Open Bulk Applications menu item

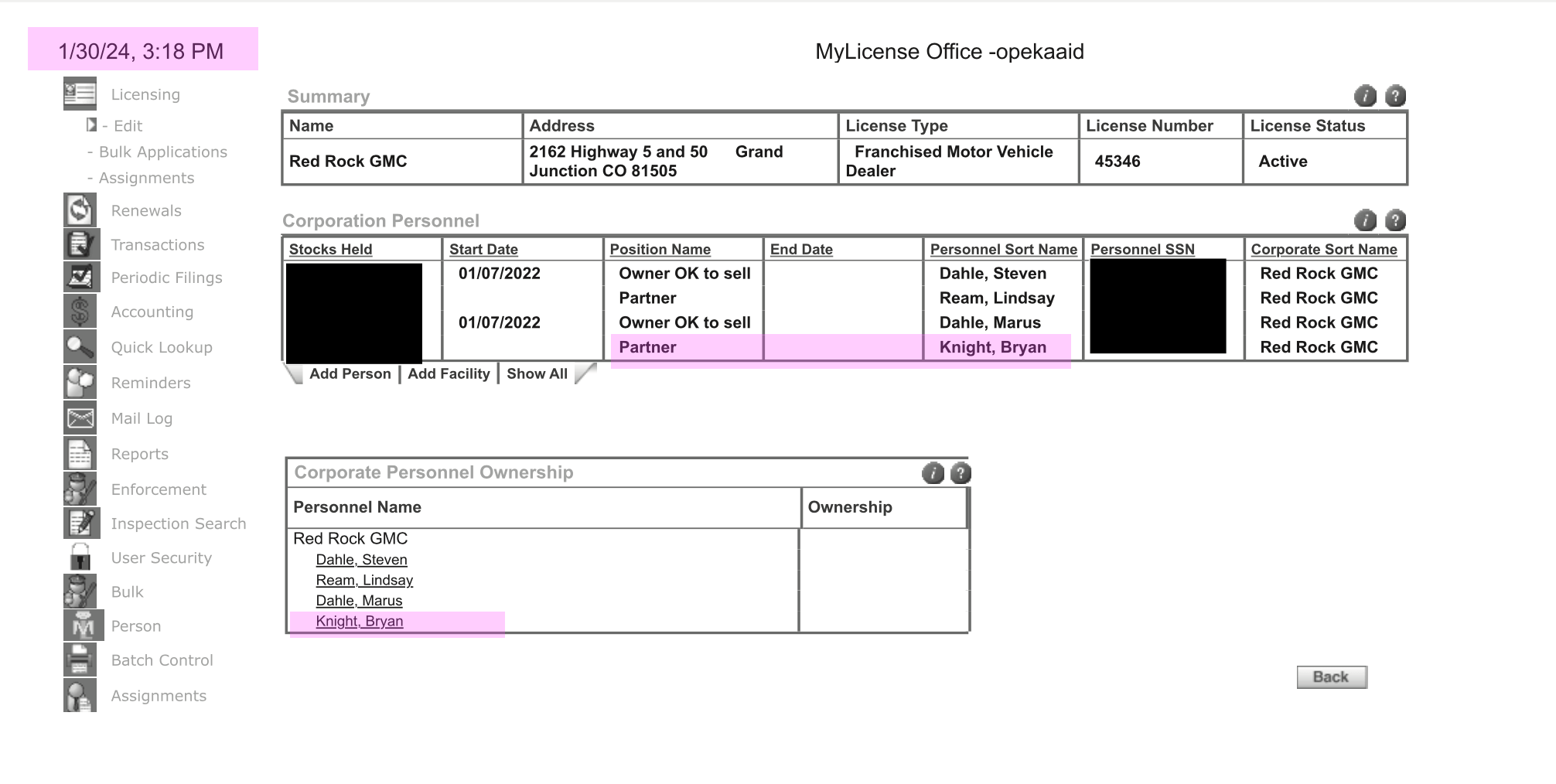(x=162, y=152)
